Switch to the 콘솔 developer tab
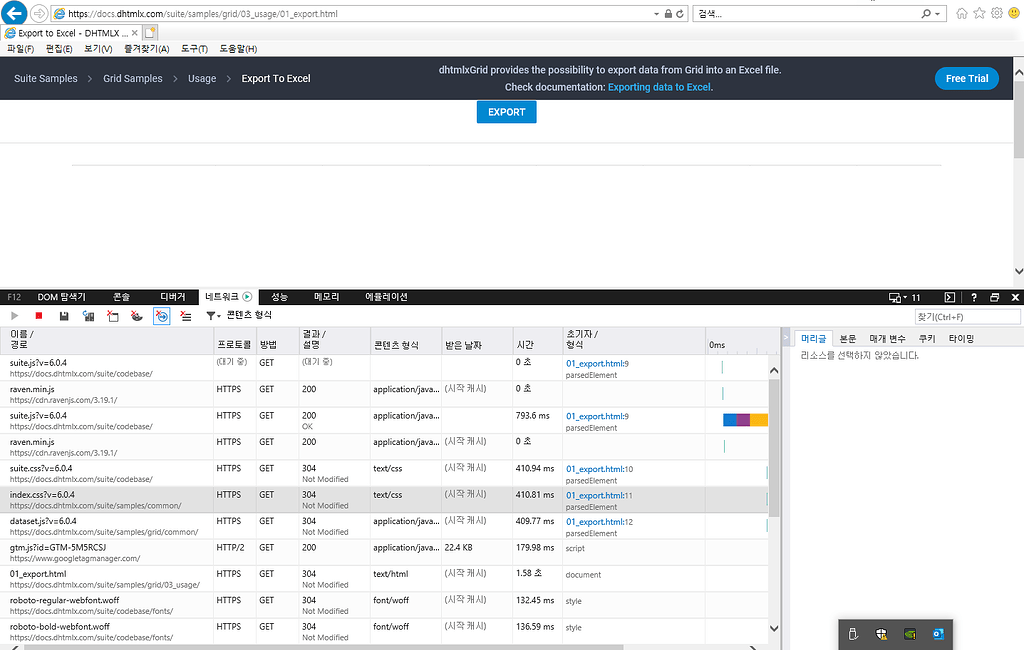Viewport: 1024px width, 650px height. [x=121, y=297]
